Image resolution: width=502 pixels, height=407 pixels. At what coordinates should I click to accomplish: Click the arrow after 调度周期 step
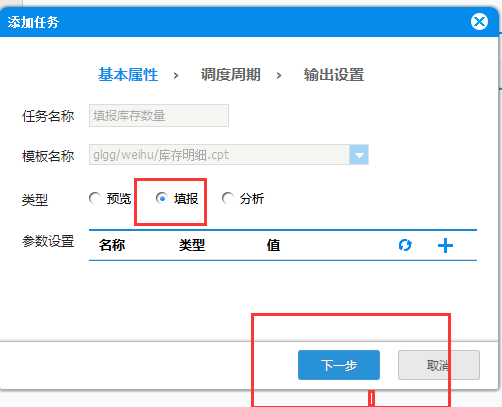click(x=279, y=75)
